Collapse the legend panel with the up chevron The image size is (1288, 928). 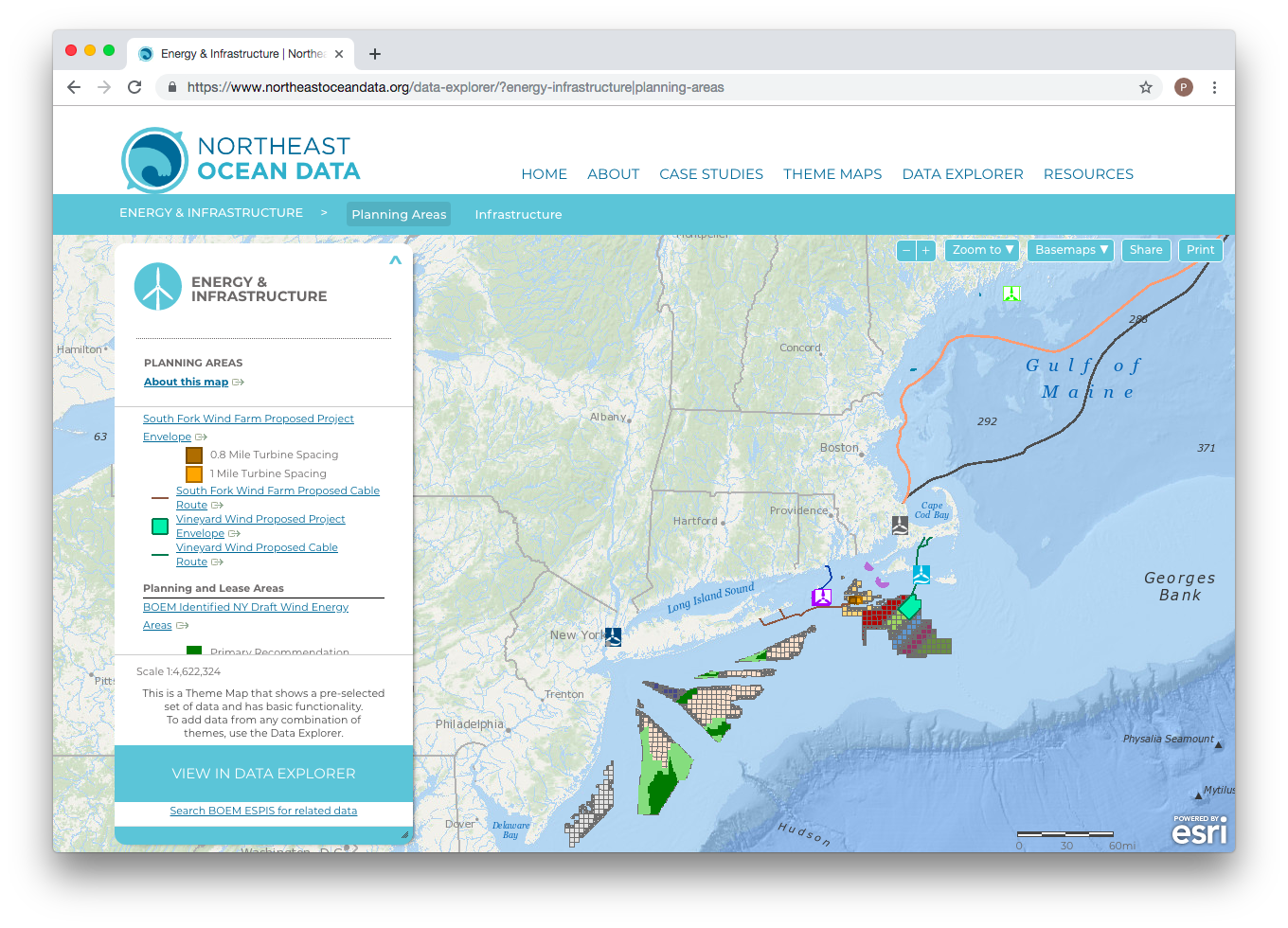pos(395,259)
